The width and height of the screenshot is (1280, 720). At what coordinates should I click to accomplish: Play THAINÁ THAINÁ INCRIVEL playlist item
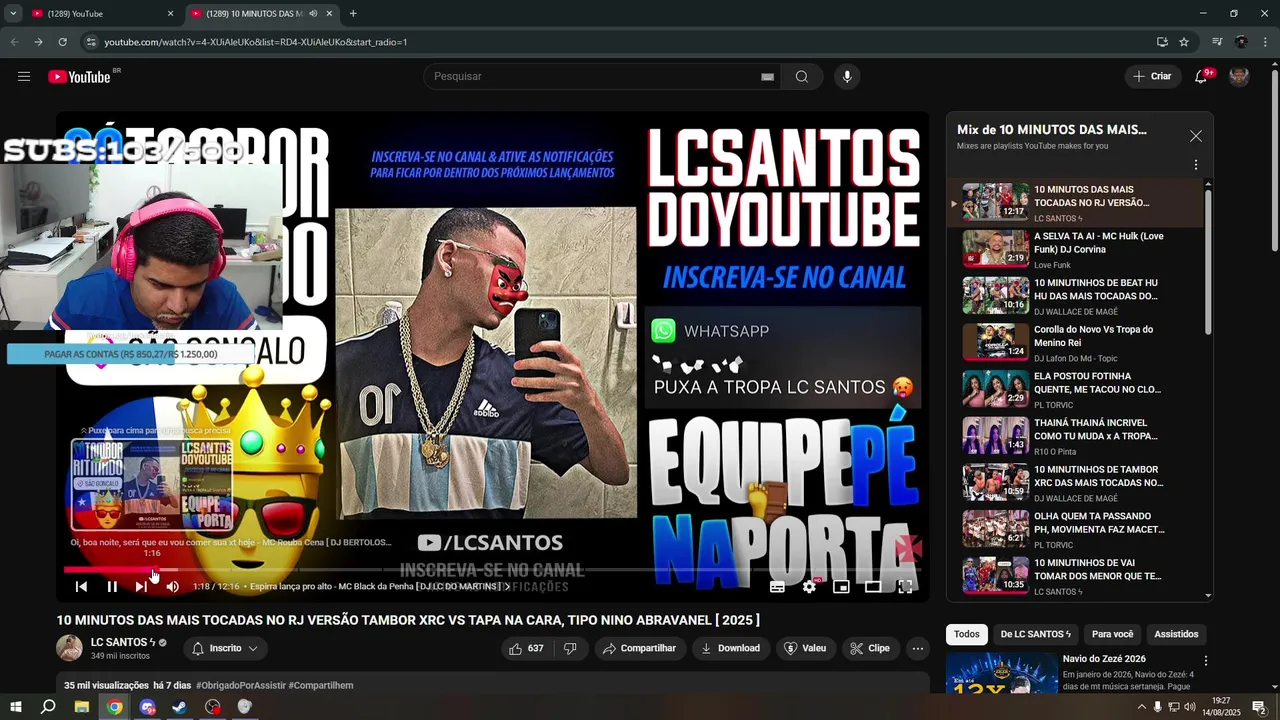tap(1075, 436)
